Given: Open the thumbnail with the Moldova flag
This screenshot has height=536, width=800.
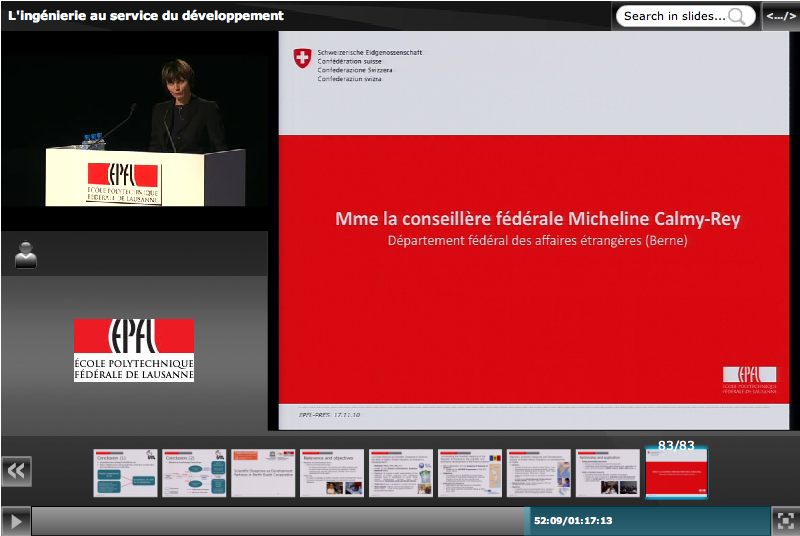Looking at the screenshot, I should coord(469,473).
